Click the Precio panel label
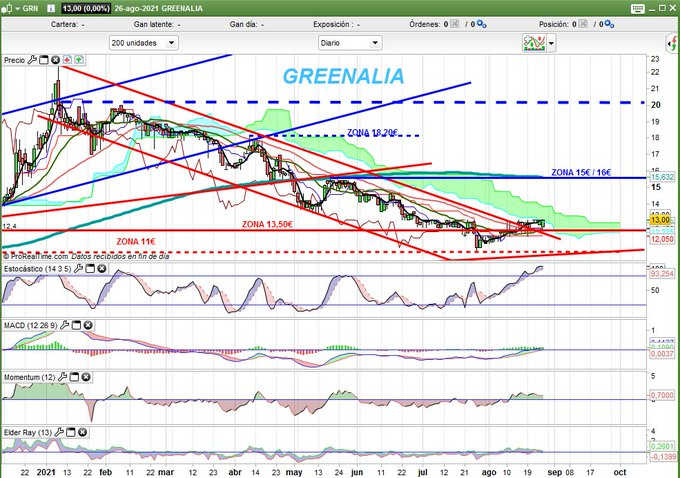Image resolution: width=680 pixels, height=478 pixels. click(x=14, y=60)
